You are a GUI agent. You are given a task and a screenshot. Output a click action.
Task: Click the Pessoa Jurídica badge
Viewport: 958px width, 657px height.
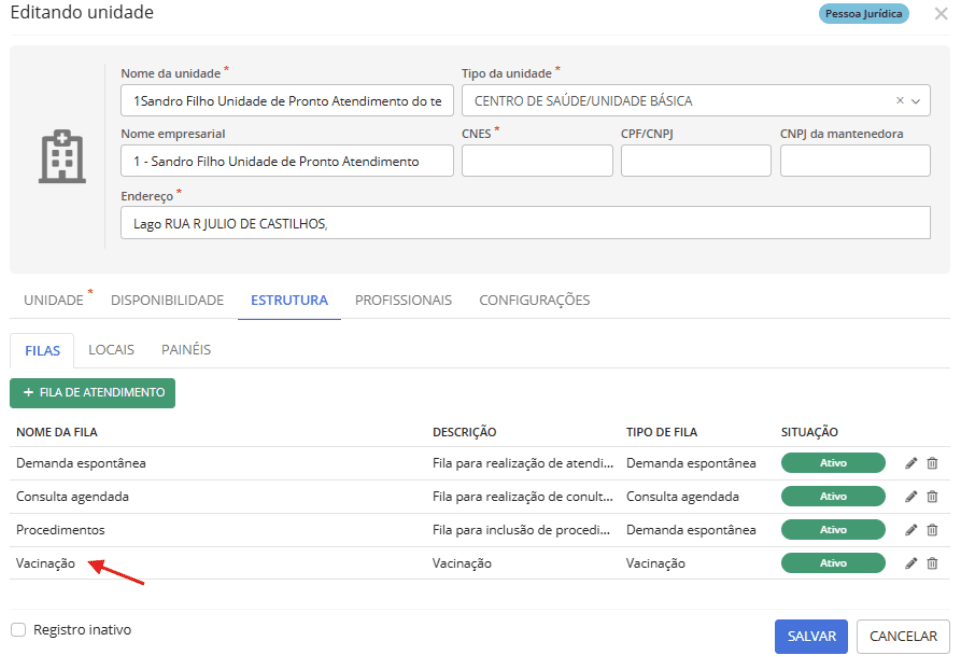click(863, 13)
